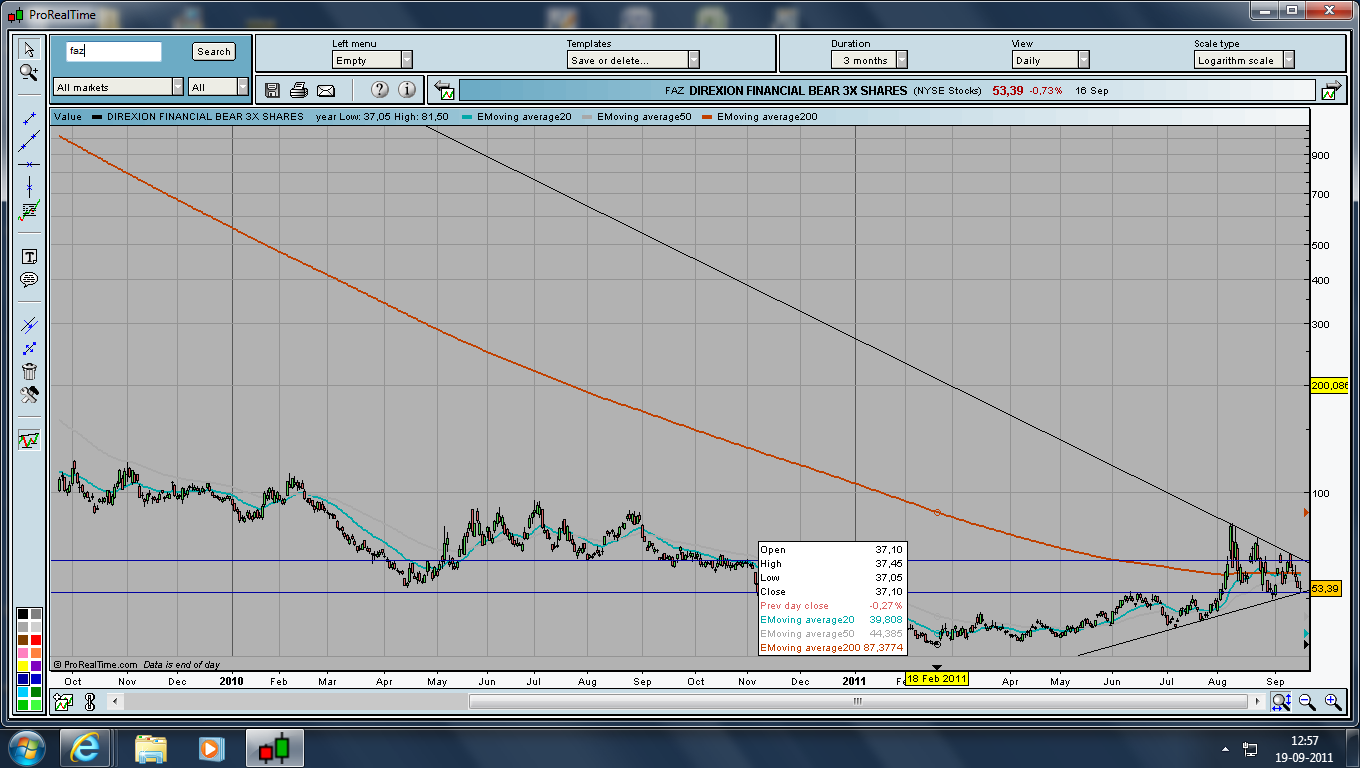Open the All markets dropdown
Viewport: 1360px width, 768px height.
pos(119,87)
